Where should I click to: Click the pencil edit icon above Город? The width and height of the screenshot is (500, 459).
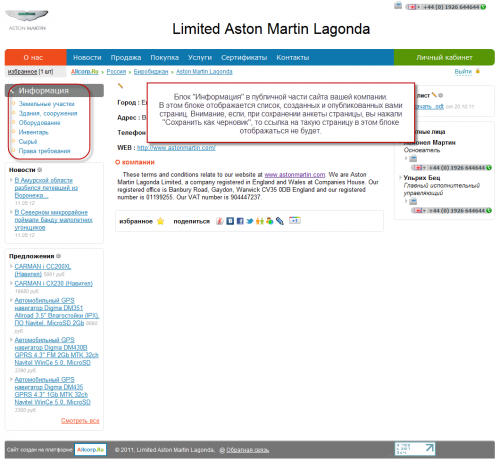(x=121, y=86)
